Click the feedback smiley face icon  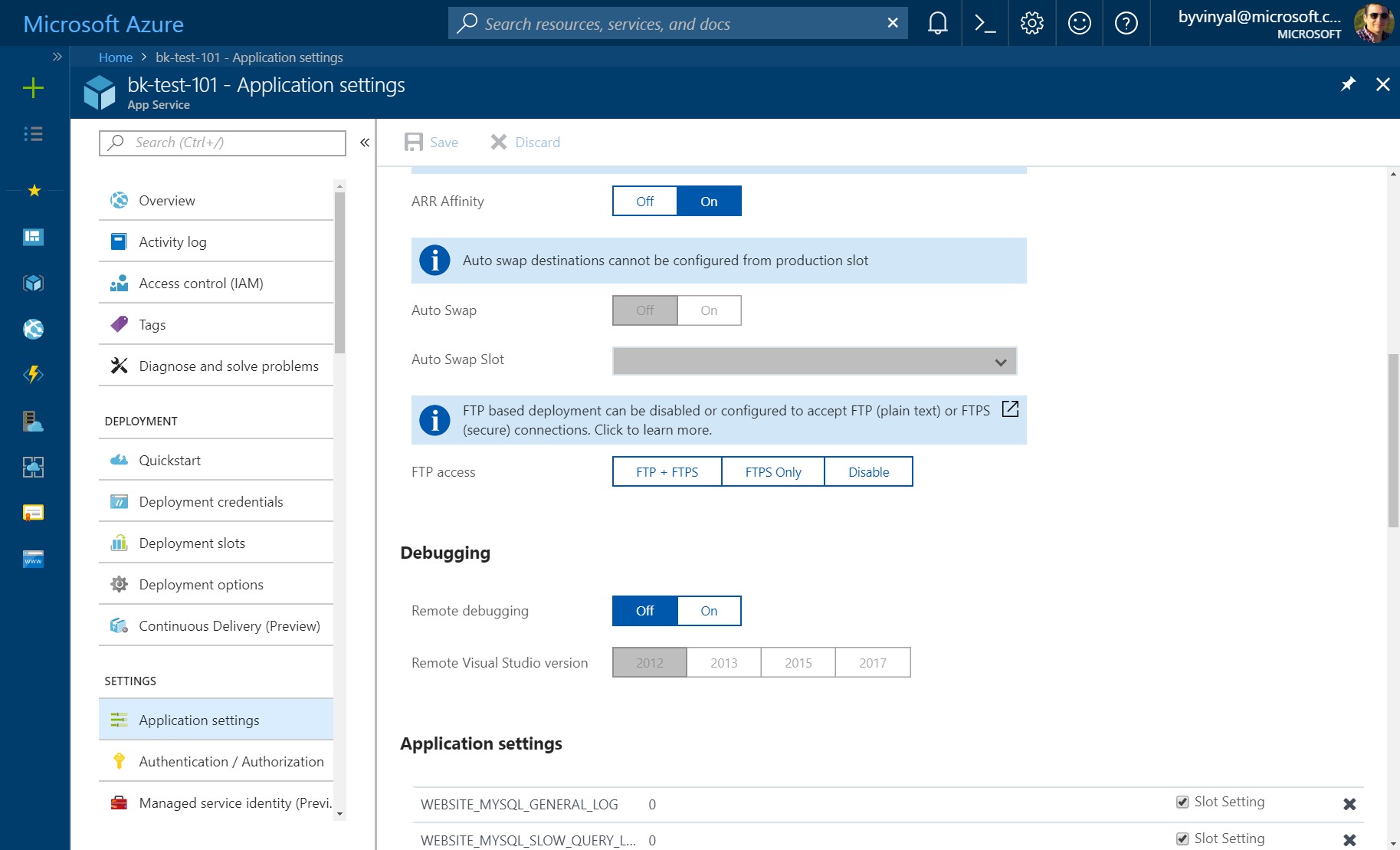(x=1079, y=24)
